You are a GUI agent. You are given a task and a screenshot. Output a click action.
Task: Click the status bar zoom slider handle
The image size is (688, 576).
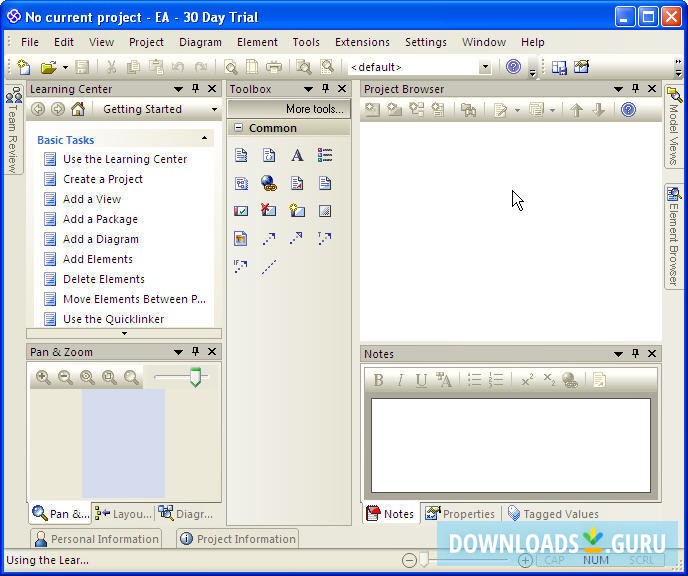pyautogui.click(x=423, y=559)
